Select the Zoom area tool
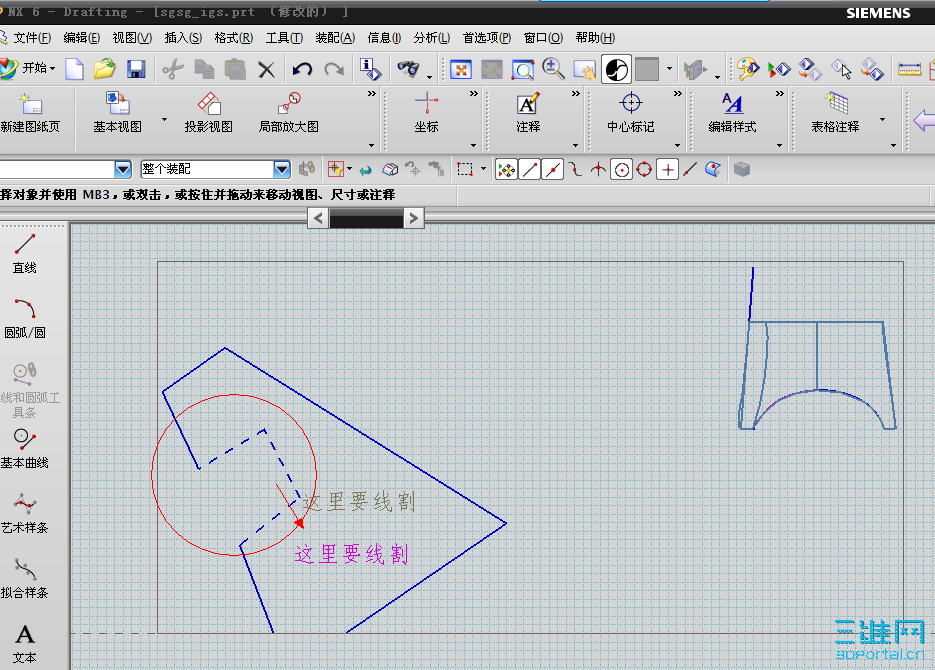This screenshot has height=670, width=935. (x=523, y=70)
